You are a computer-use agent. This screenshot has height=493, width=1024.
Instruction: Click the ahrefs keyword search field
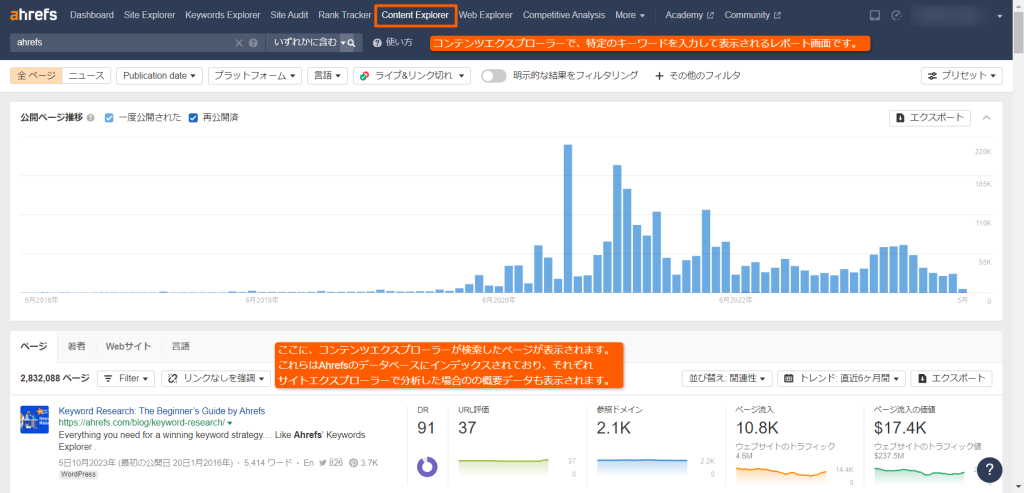[120, 43]
